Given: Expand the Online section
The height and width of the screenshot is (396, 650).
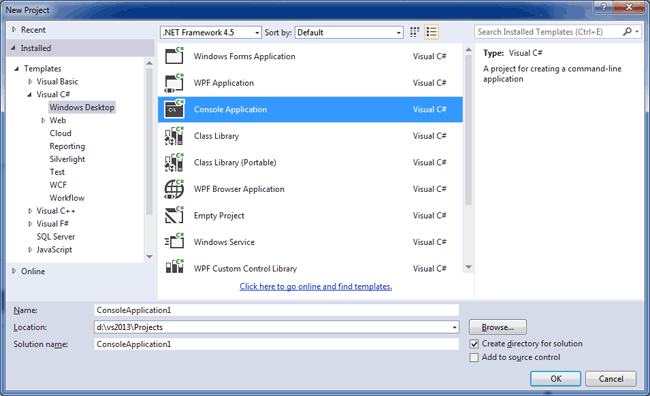Looking at the screenshot, I should 14,271.
